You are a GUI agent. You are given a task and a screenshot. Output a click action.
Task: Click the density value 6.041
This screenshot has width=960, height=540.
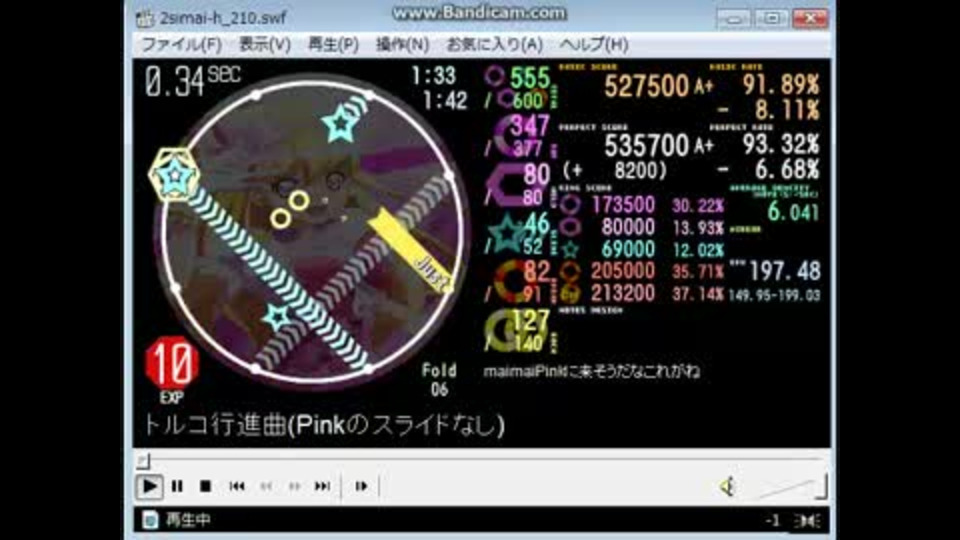coord(793,212)
